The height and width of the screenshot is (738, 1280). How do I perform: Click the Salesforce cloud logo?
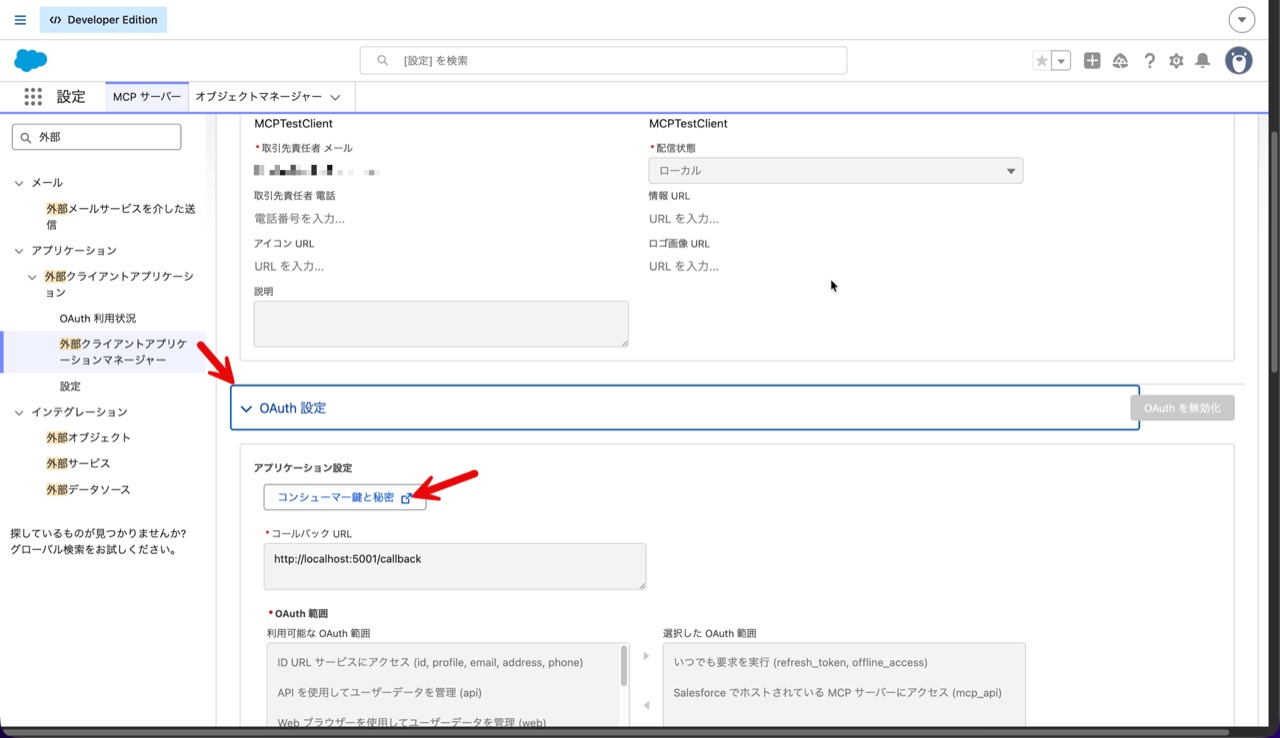31,61
